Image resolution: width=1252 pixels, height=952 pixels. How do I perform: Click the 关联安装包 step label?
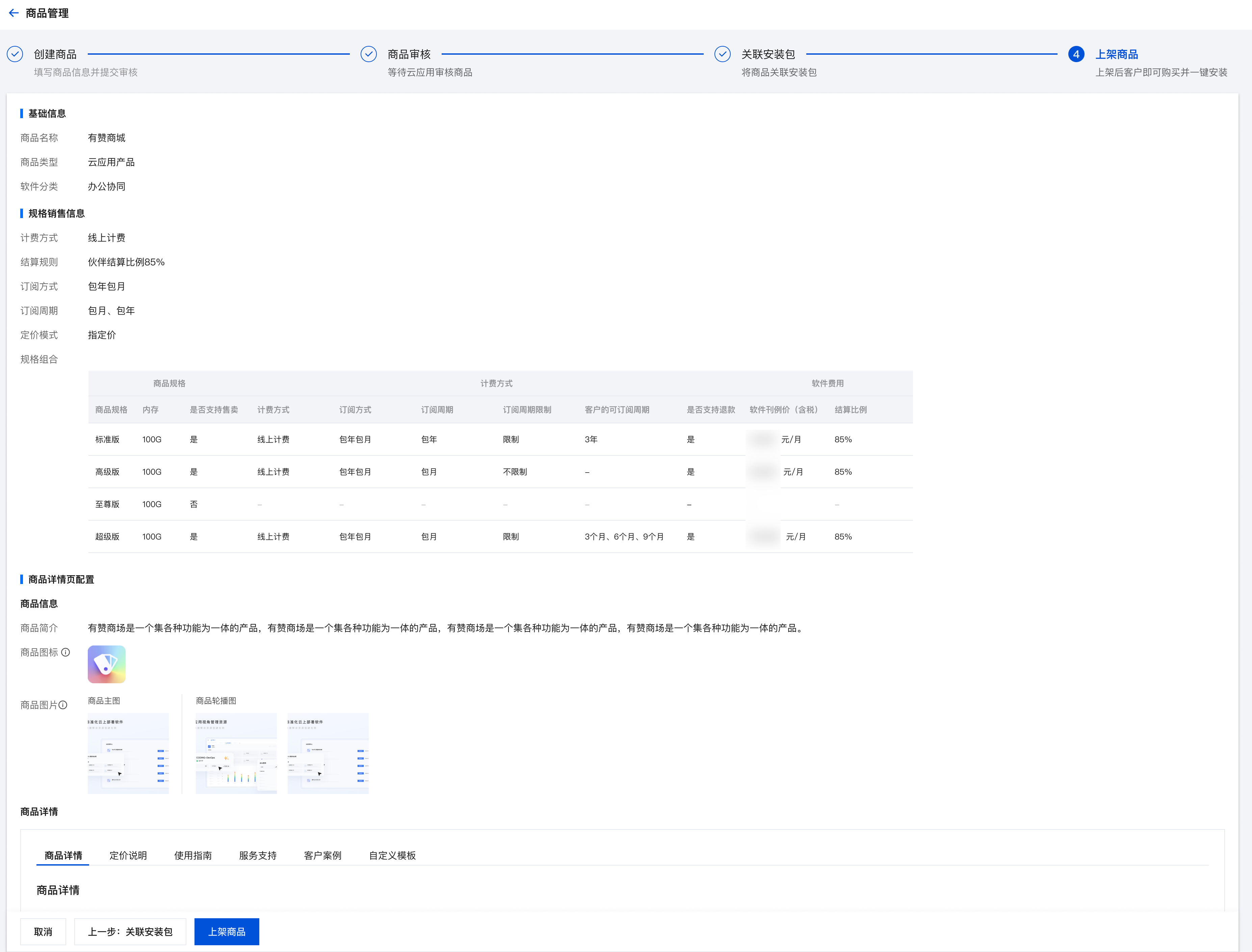pos(768,54)
